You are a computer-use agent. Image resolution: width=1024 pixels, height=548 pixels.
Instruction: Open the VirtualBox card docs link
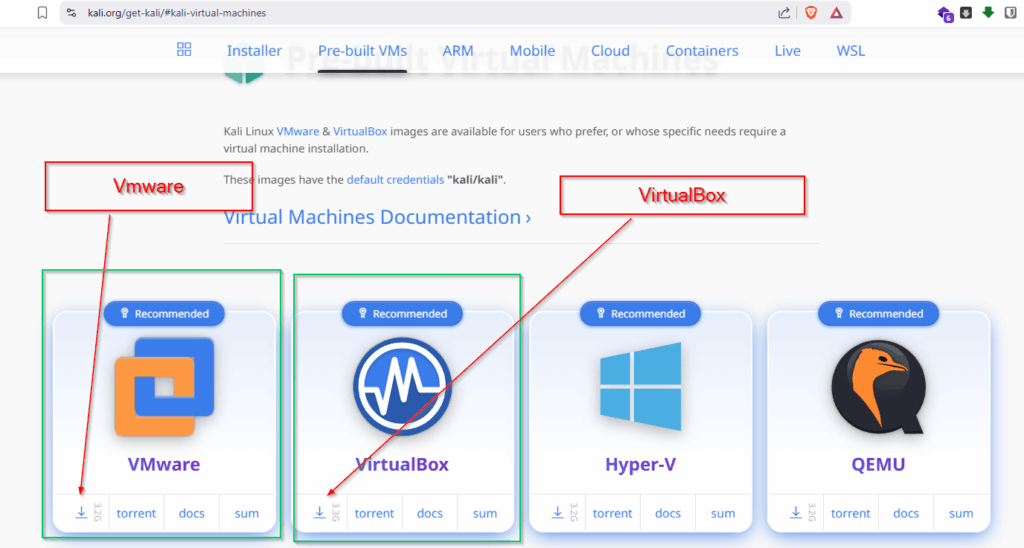[430, 513]
